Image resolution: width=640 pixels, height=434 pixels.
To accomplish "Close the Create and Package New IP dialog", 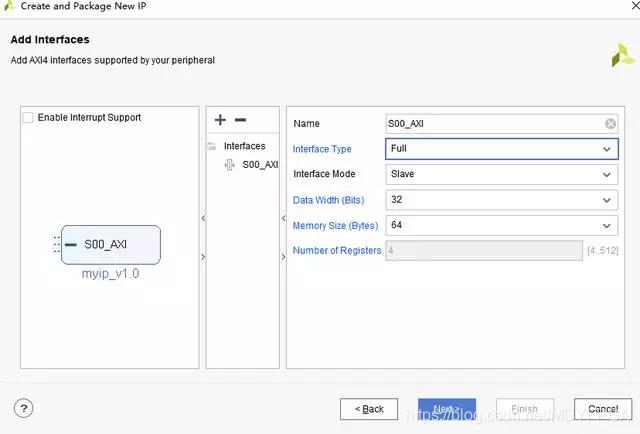I will pos(635,6).
